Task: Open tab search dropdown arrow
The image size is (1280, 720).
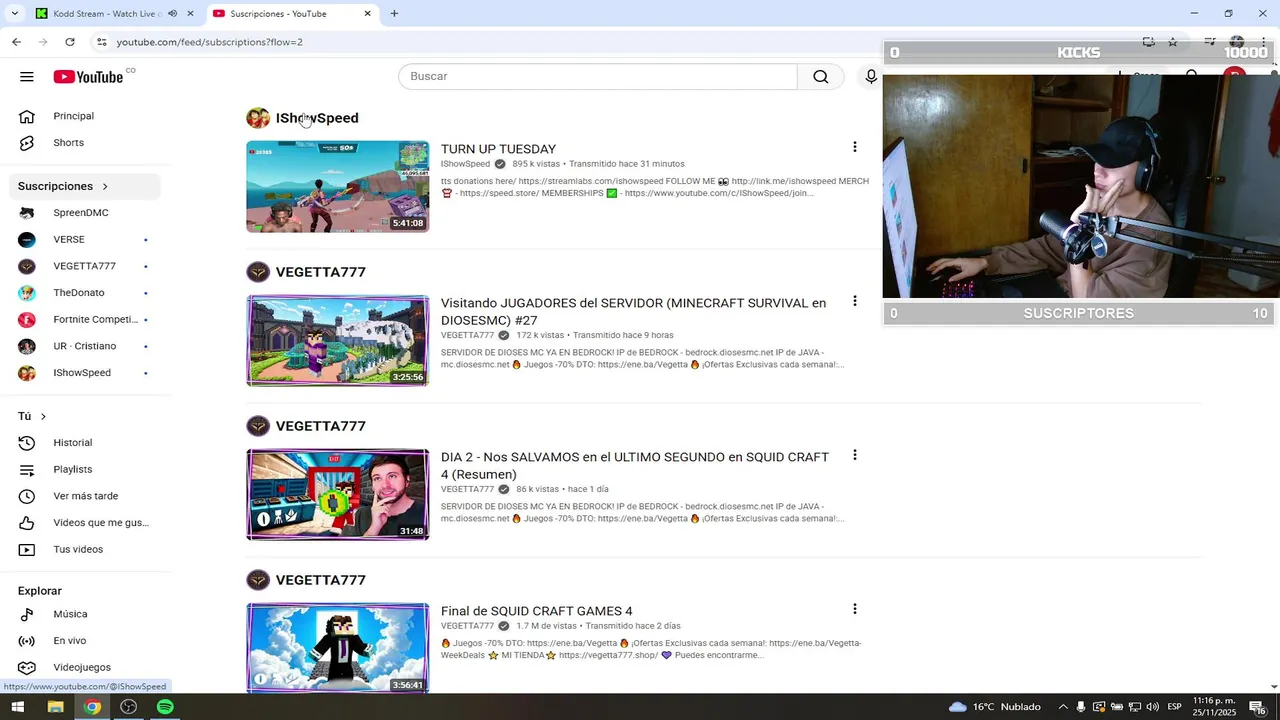Action: pos(14,14)
